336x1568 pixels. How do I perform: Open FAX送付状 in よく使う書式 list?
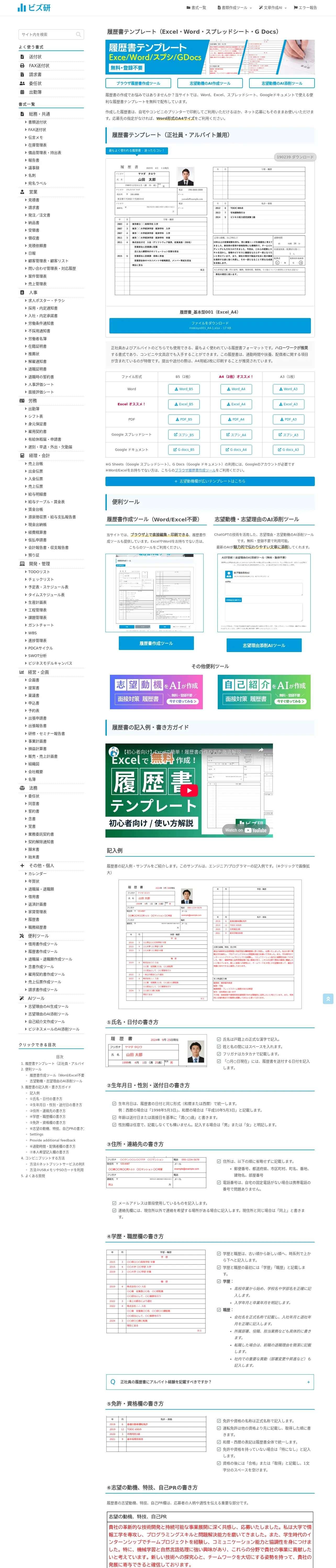pyautogui.click(x=39, y=66)
